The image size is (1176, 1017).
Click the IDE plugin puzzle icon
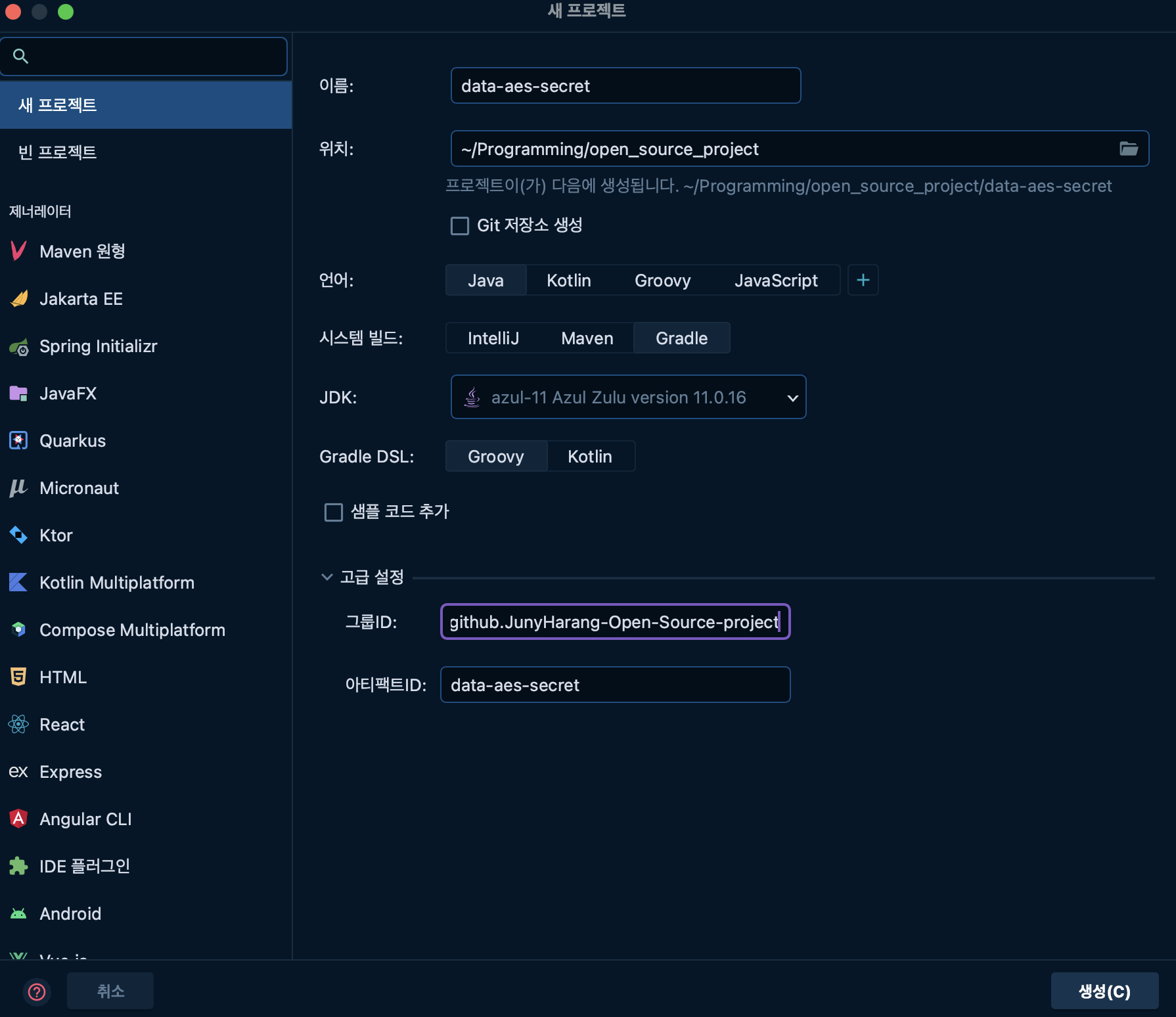tap(18, 867)
